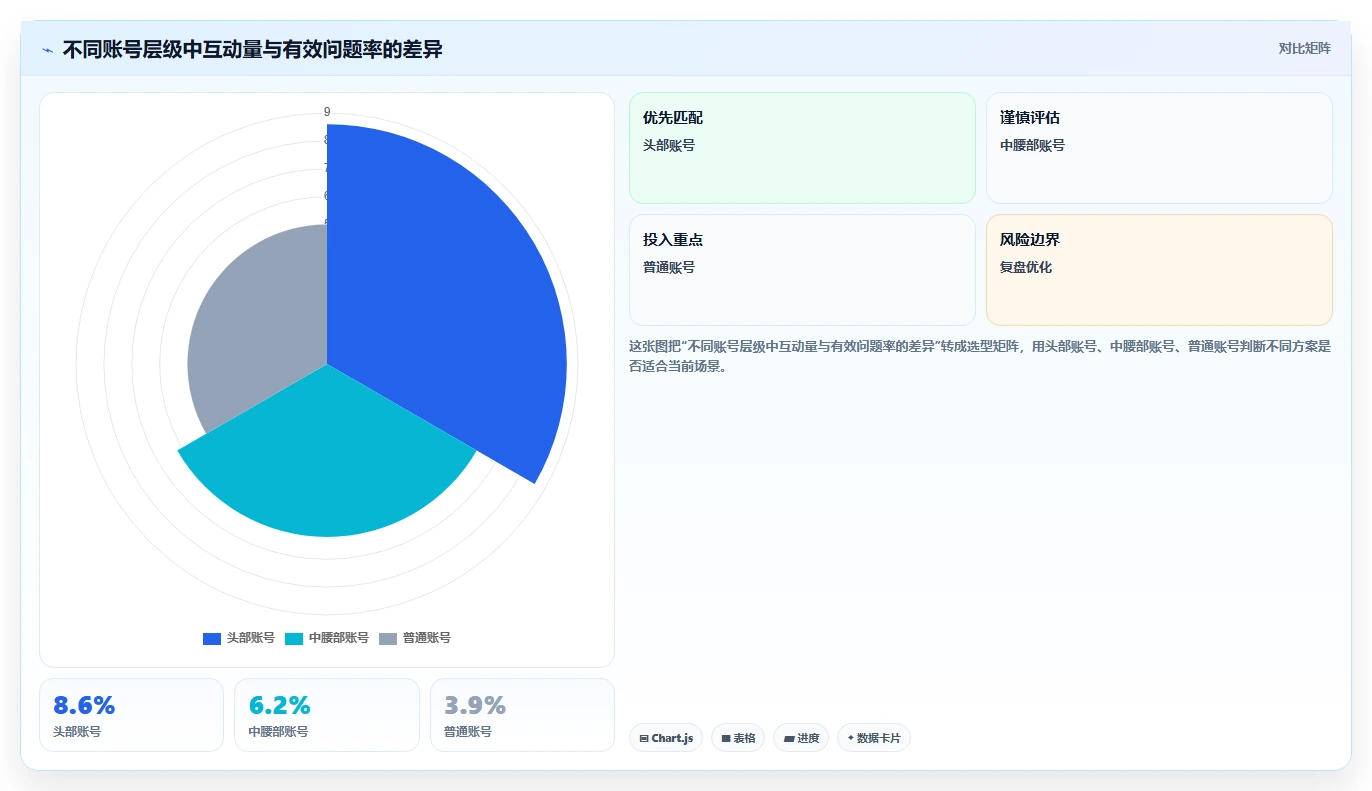The image size is (1372, 791).
Task: Click the description paragraph starting 这张图把
Action: pos(980,356)
